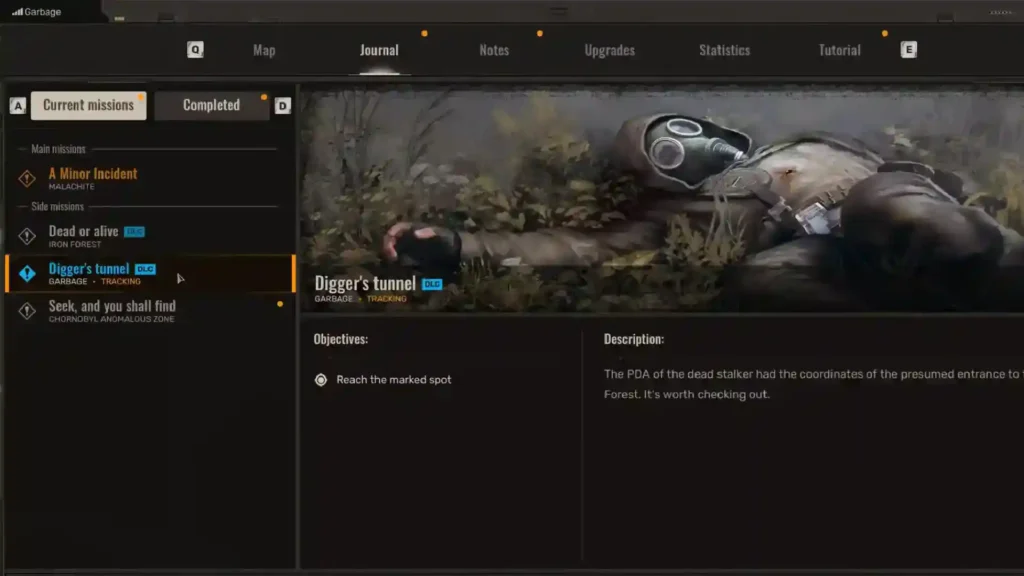The image size is (1024, 576).
Task: Click the TRACKING label in mission banner
Action: (x=387, y=299)
